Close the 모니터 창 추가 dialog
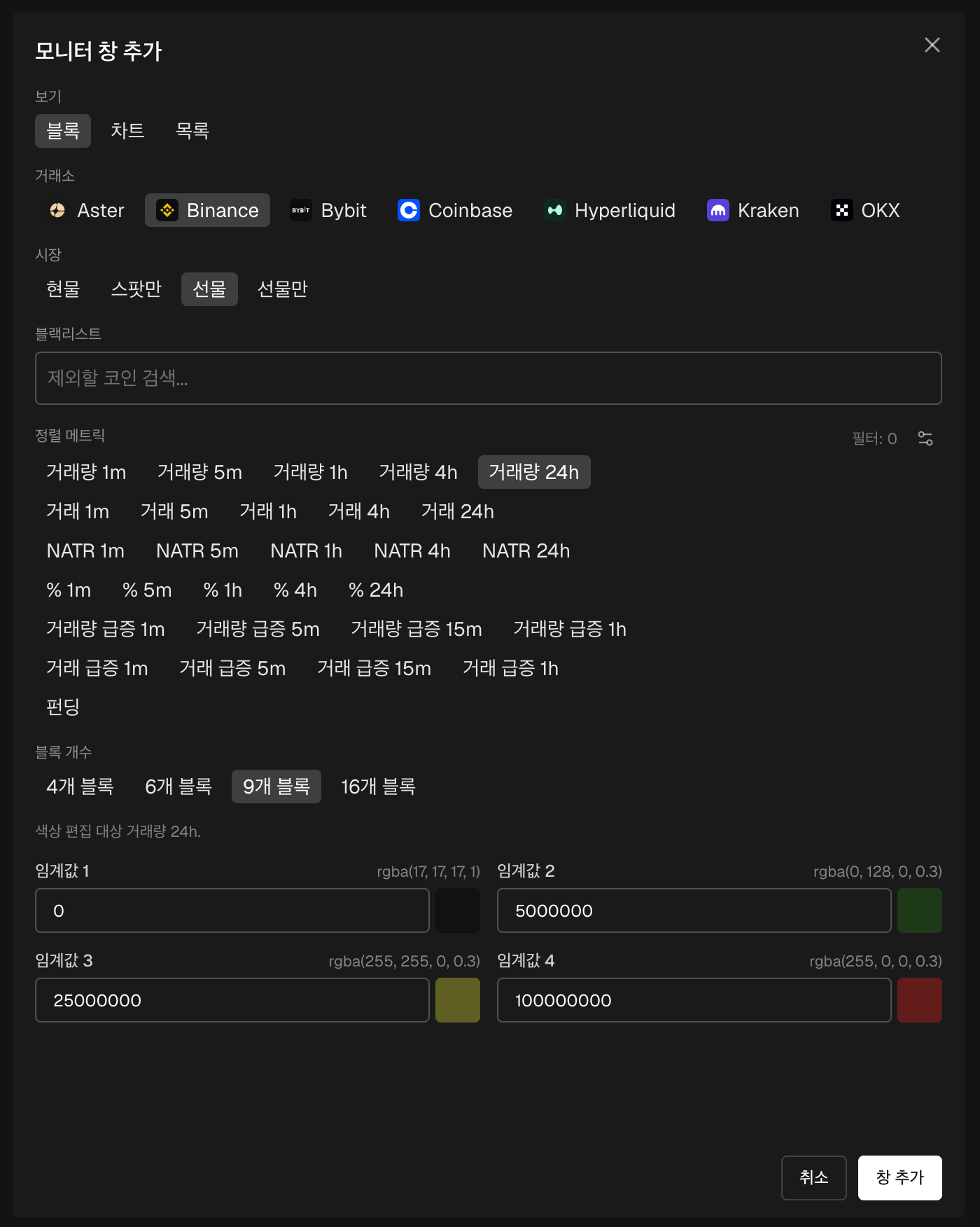The height and width of the screenshot is (1227, 980). click(x=932, y=45)
